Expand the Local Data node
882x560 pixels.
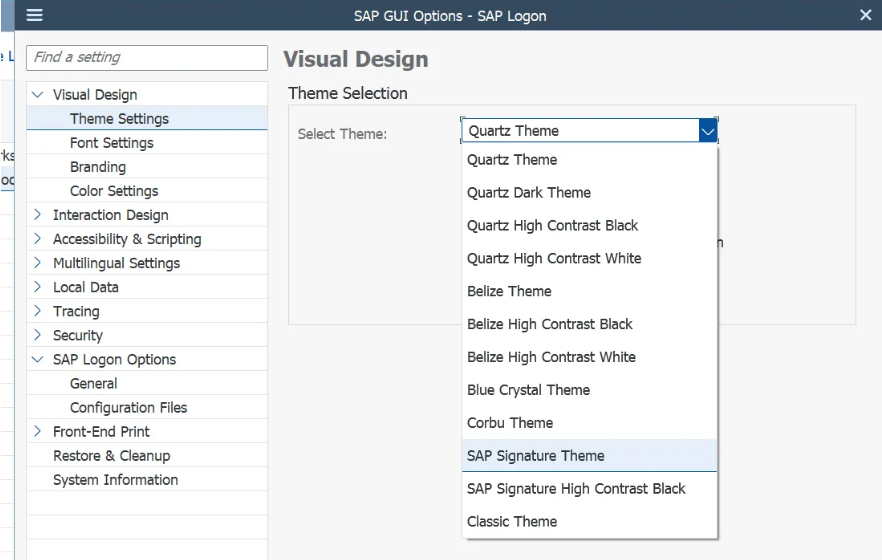[x=38, y=287]
